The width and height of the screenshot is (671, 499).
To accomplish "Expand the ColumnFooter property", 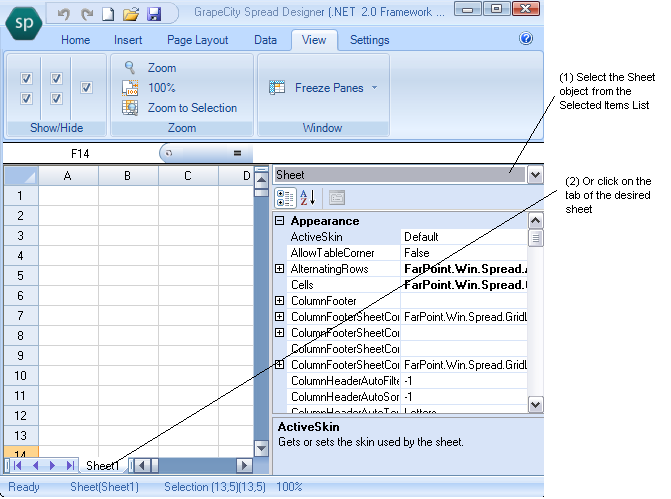I will (x=279, y=301).
